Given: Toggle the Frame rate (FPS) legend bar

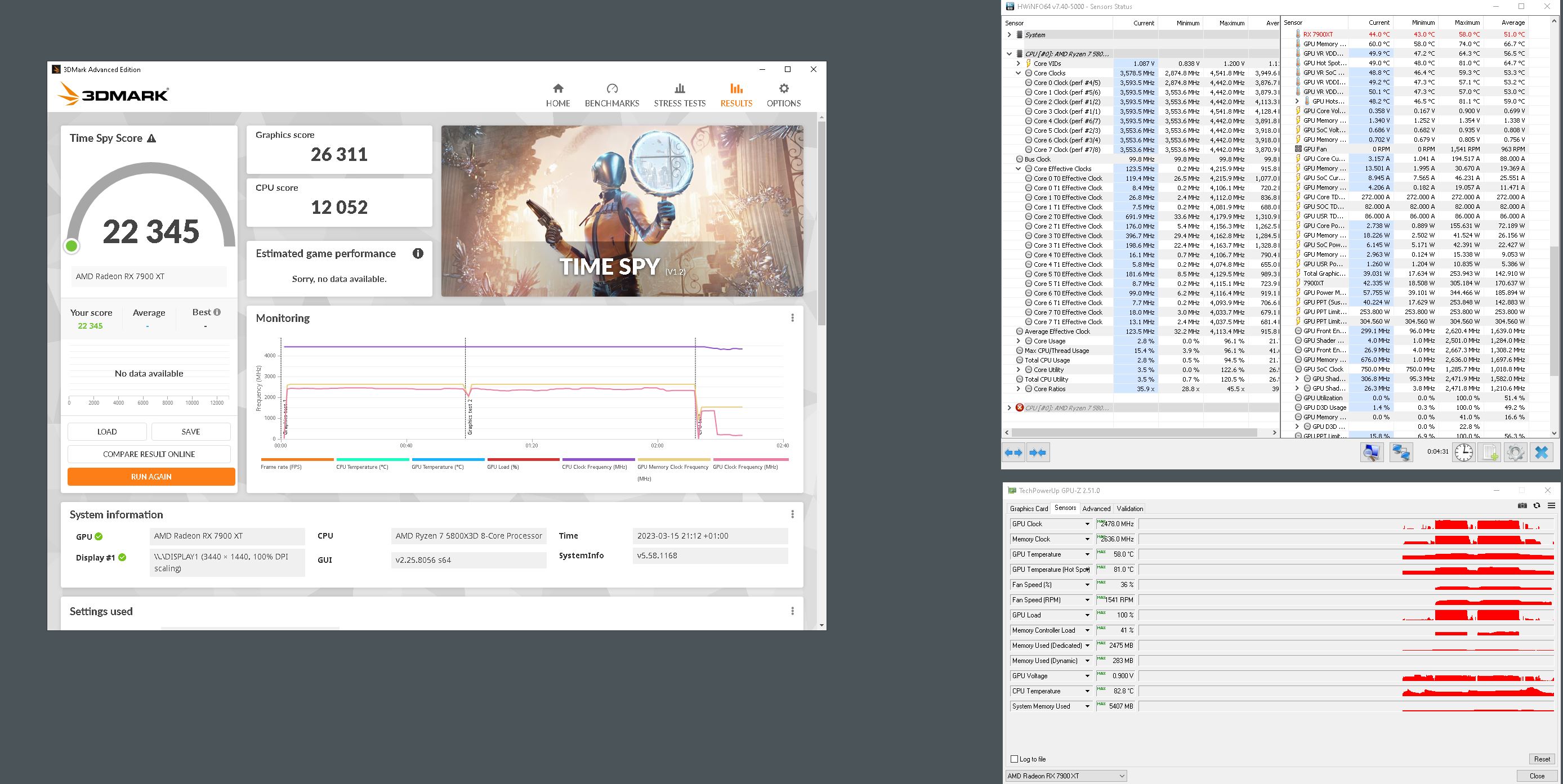Looking at the screenshot, I should [297, 460].
